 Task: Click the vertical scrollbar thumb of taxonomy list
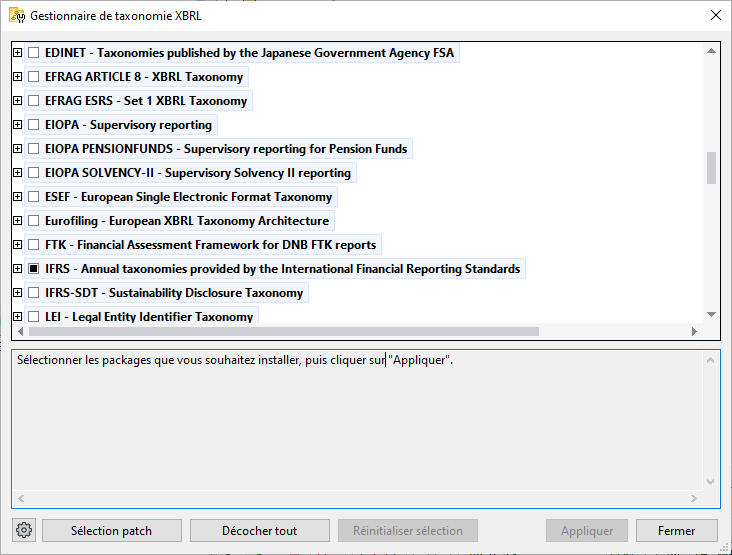(x=711, y=167)
